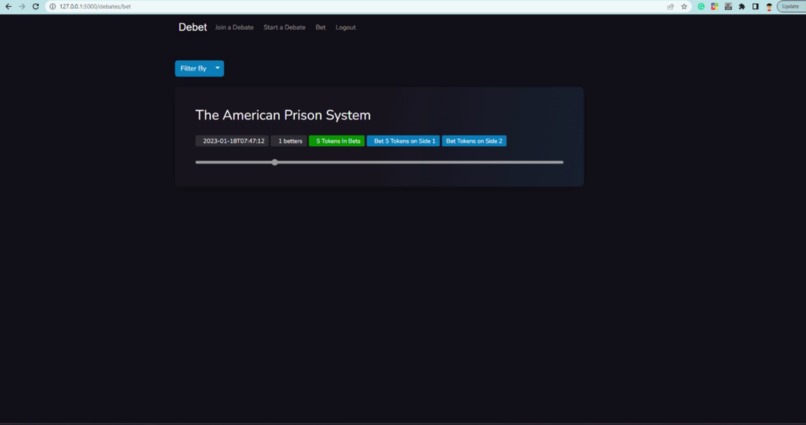Click the bet amount slider handle
This screenshot has height=425, width=806.
coord(275,162)
